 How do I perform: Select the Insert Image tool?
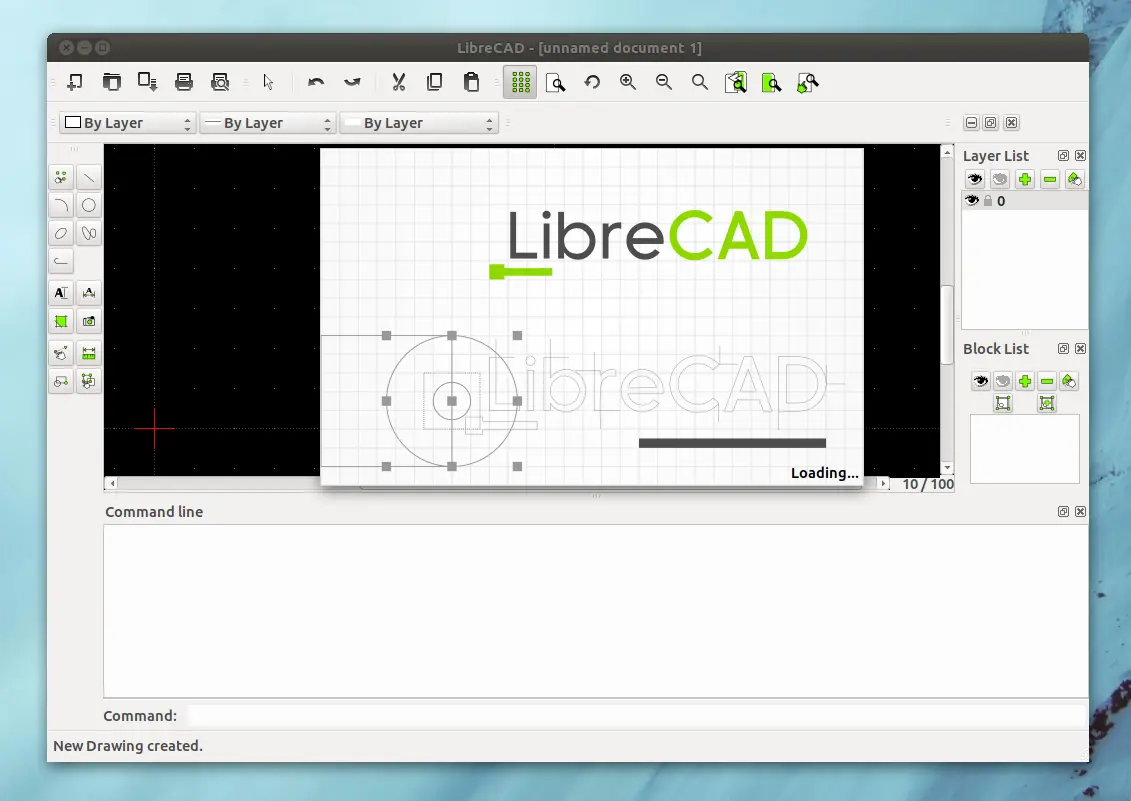point(88,321)
